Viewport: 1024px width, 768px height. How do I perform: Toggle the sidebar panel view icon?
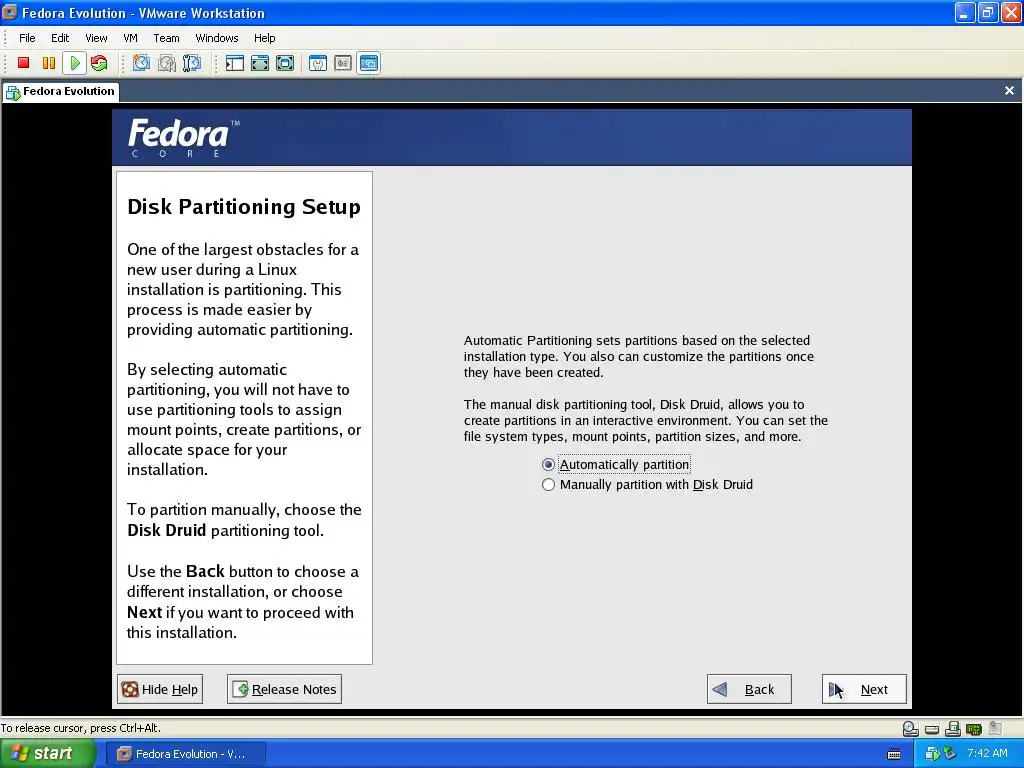[234, 63]
